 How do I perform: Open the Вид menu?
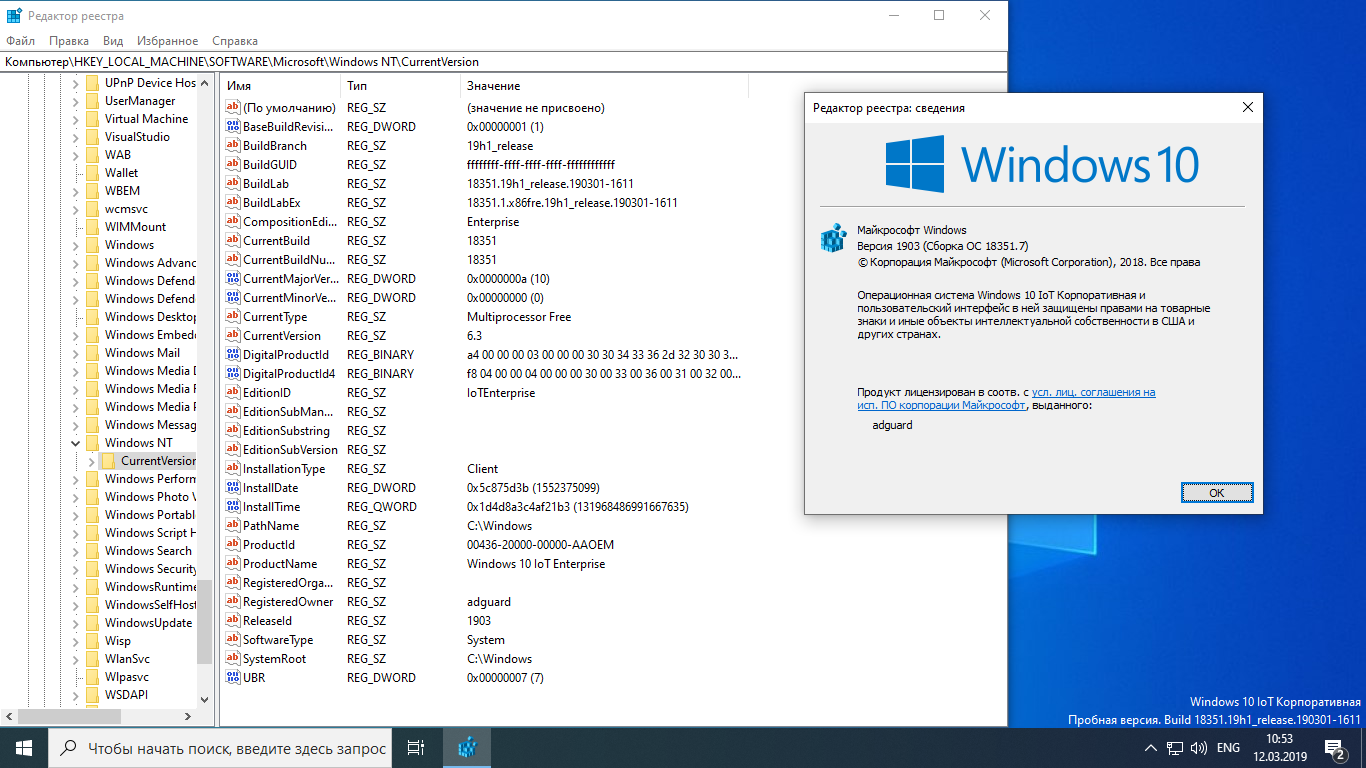113,41
